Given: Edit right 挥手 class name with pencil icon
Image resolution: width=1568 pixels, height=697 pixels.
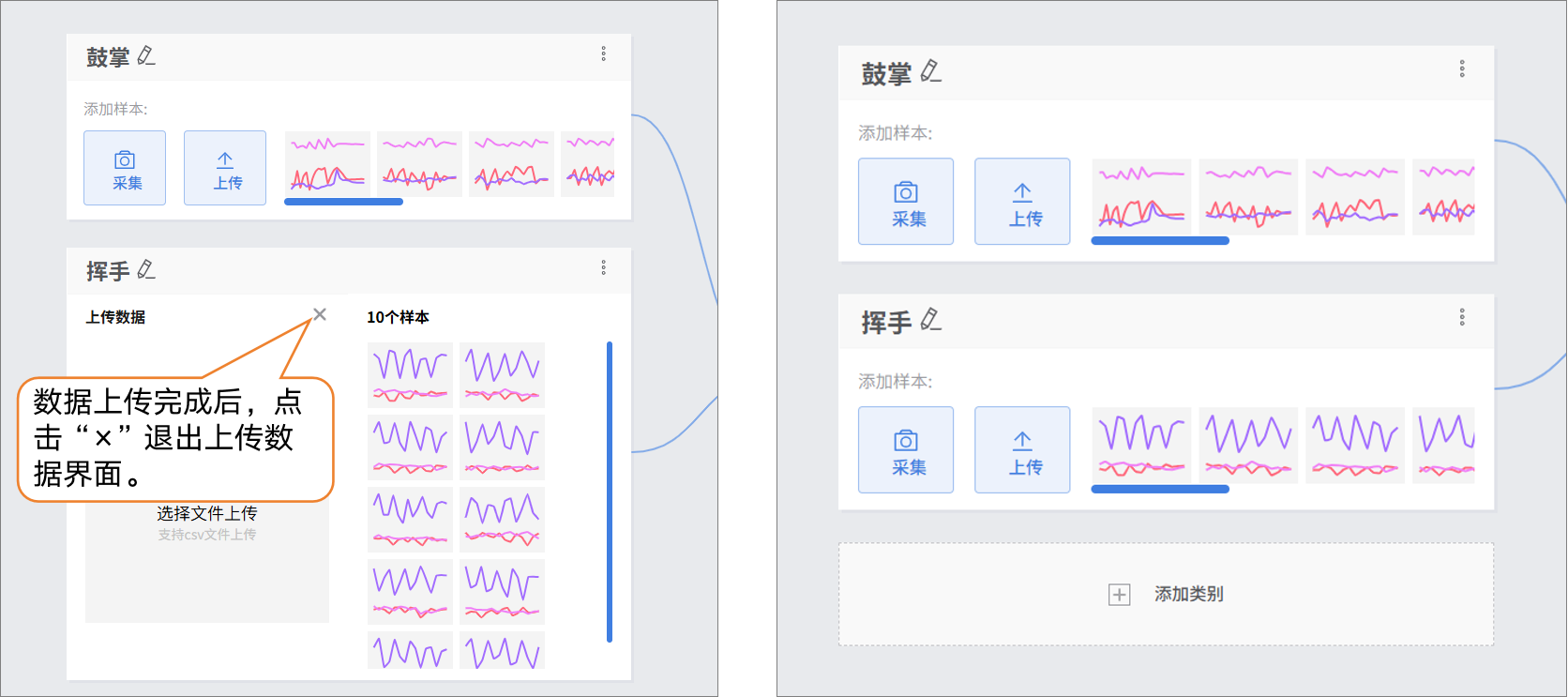Looking at the screenshot, I should [930, 320].
